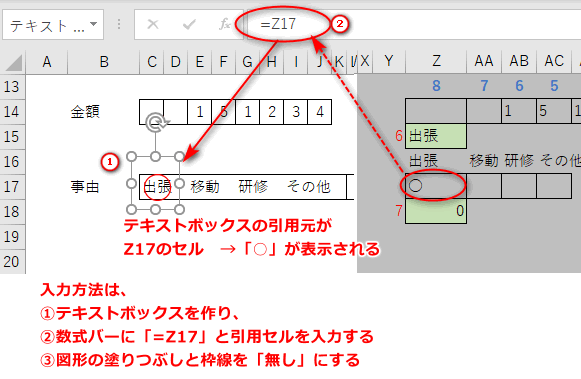Click blue number 5 in AC13
This screenshot has height=379, width=581.
click(554, 86)
